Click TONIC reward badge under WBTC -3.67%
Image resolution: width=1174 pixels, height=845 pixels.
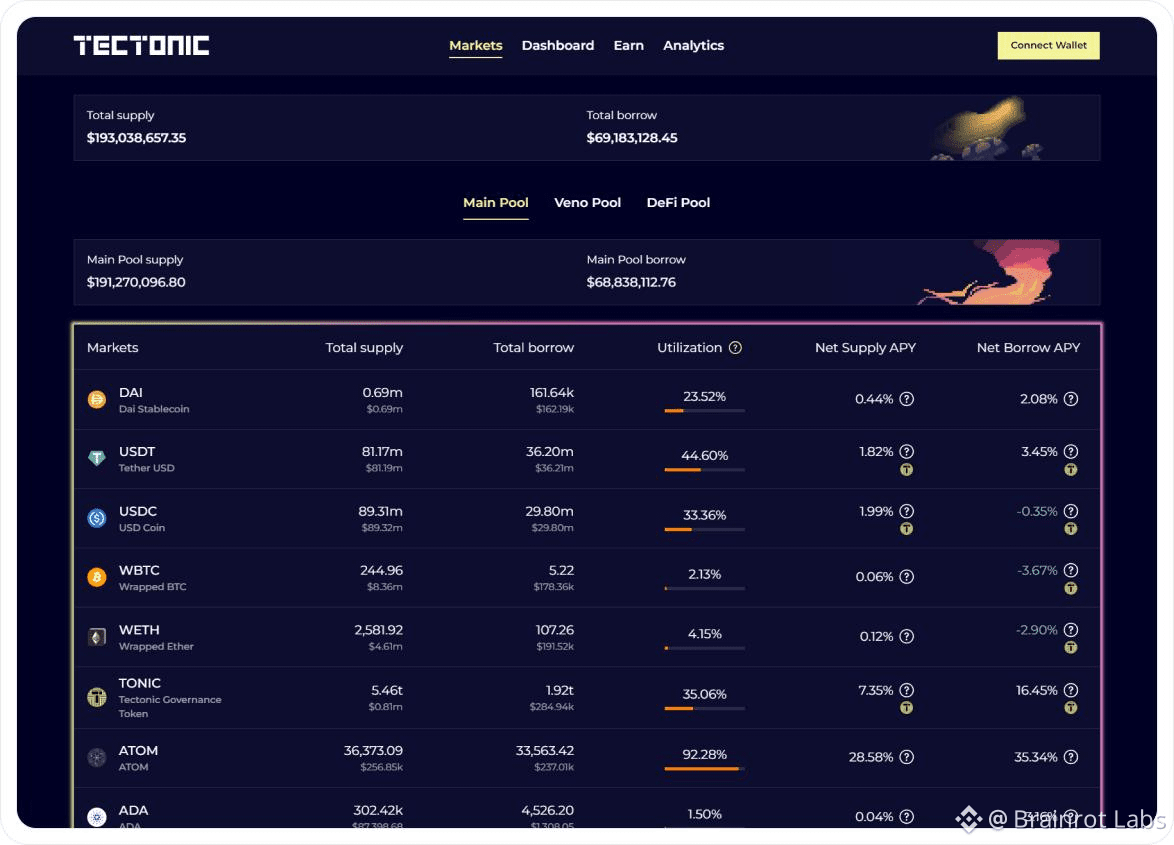[x=1071, y=588]
